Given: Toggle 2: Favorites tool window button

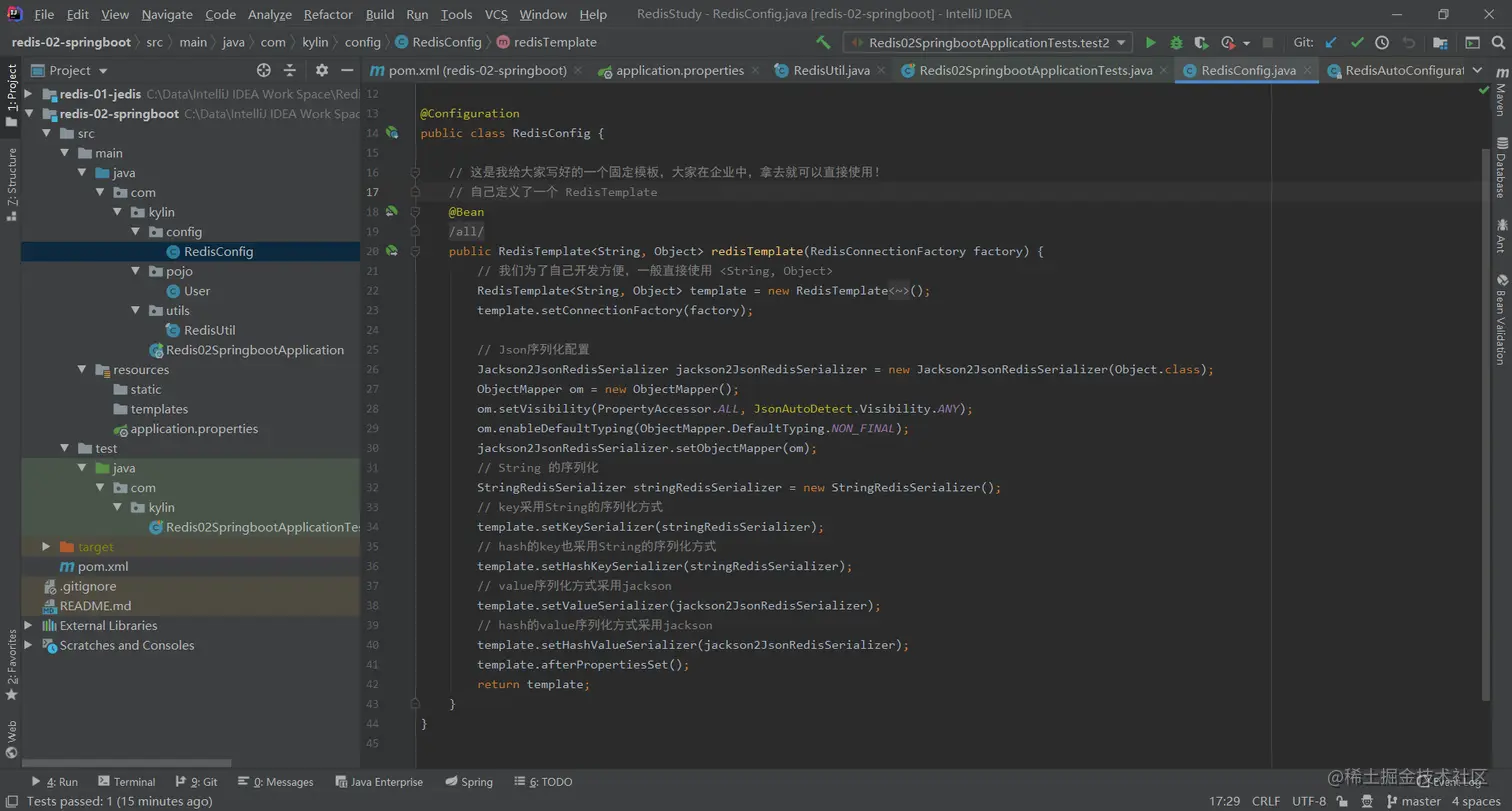Looking at the screenshot, I should tap(11, 665).
